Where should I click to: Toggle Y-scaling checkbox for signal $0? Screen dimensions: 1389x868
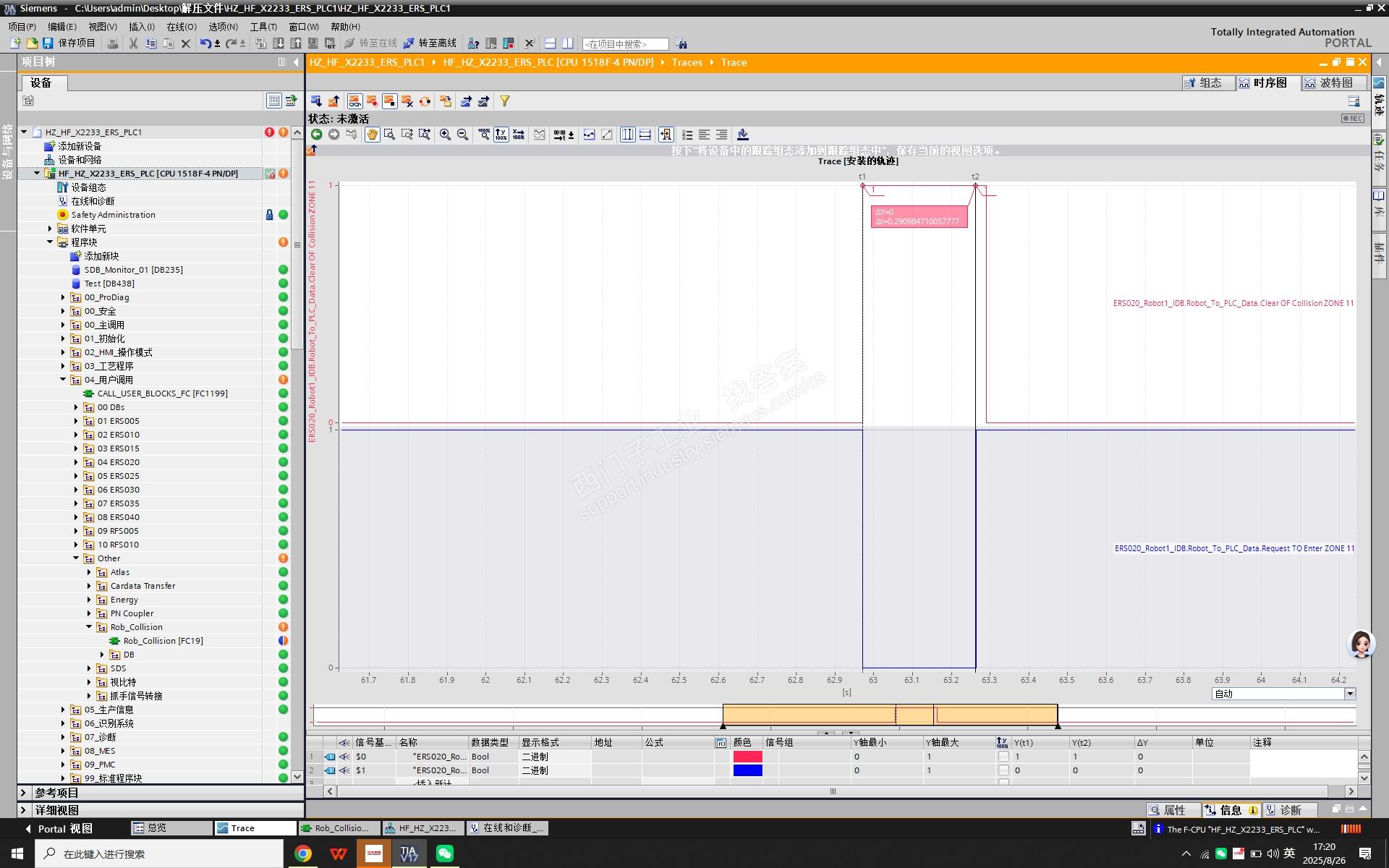click(1003, 757)
